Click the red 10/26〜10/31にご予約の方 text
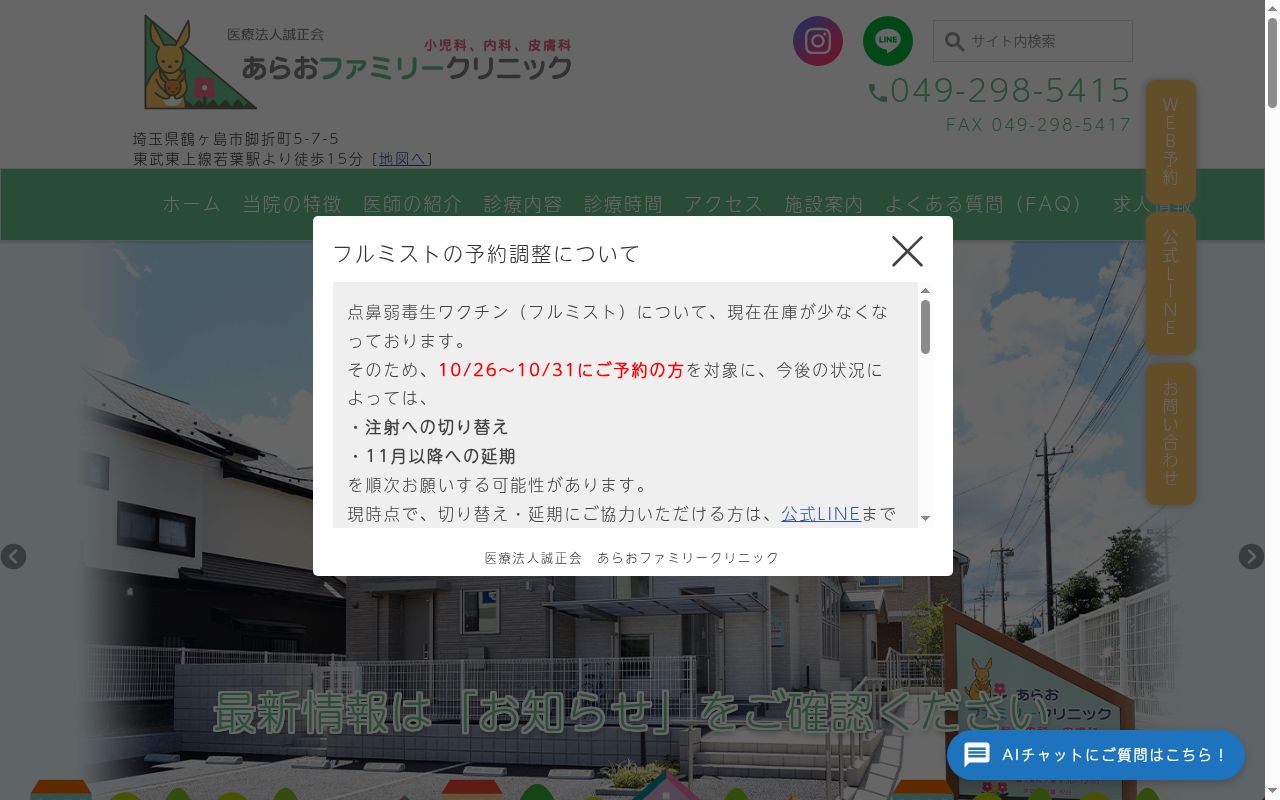Image resolution: width=1280 pixels, height=800 pixels. 561,370
